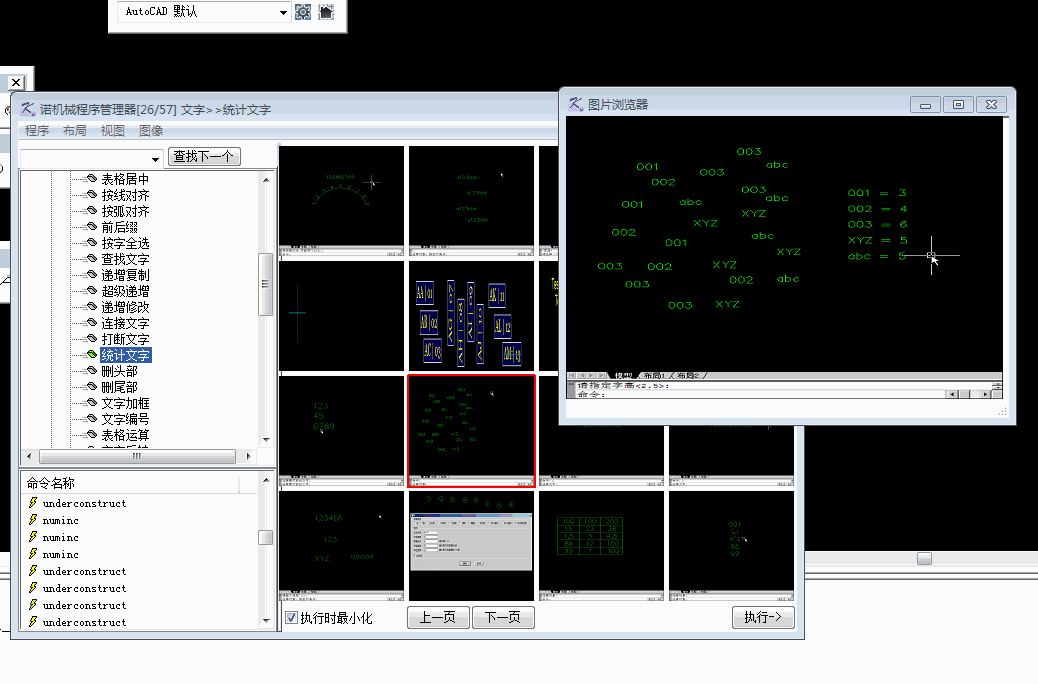Click the tree vertical scrollbar thumb
1038x684 pixels.
pyautogui.click(x=265, y=284)
